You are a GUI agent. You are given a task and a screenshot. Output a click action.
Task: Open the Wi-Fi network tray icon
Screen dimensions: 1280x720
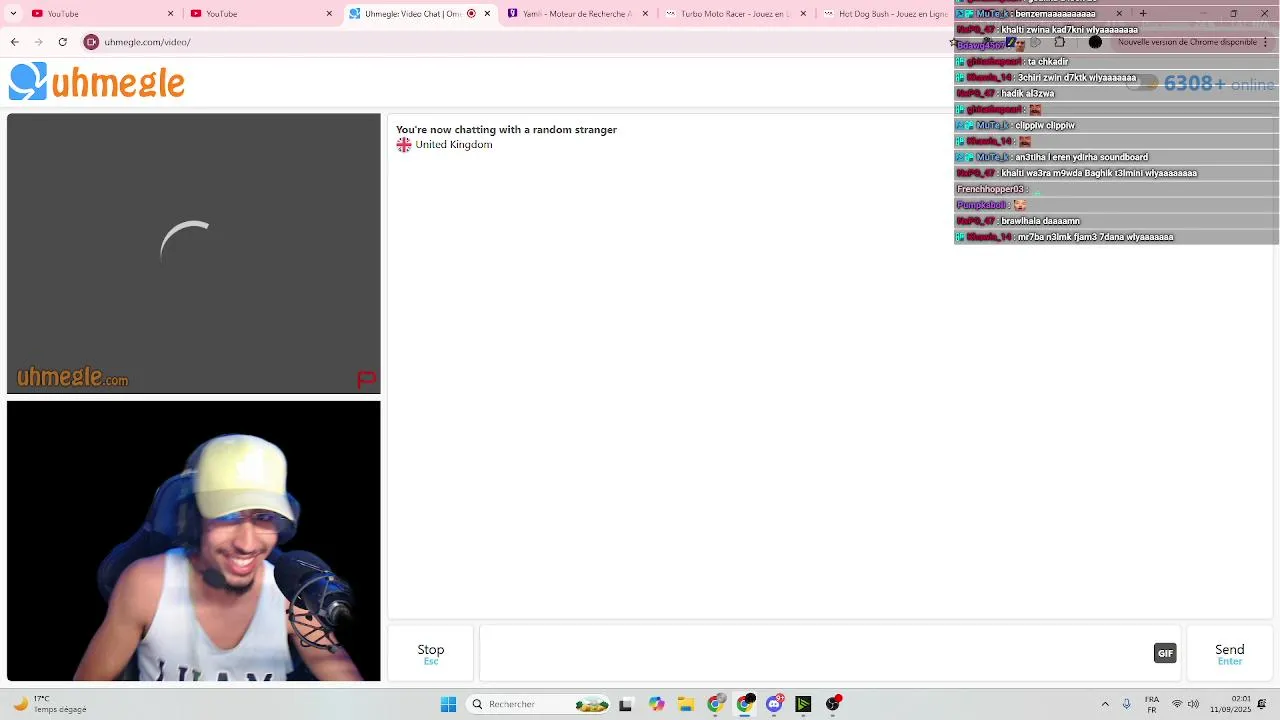(x=1177, y=704)
